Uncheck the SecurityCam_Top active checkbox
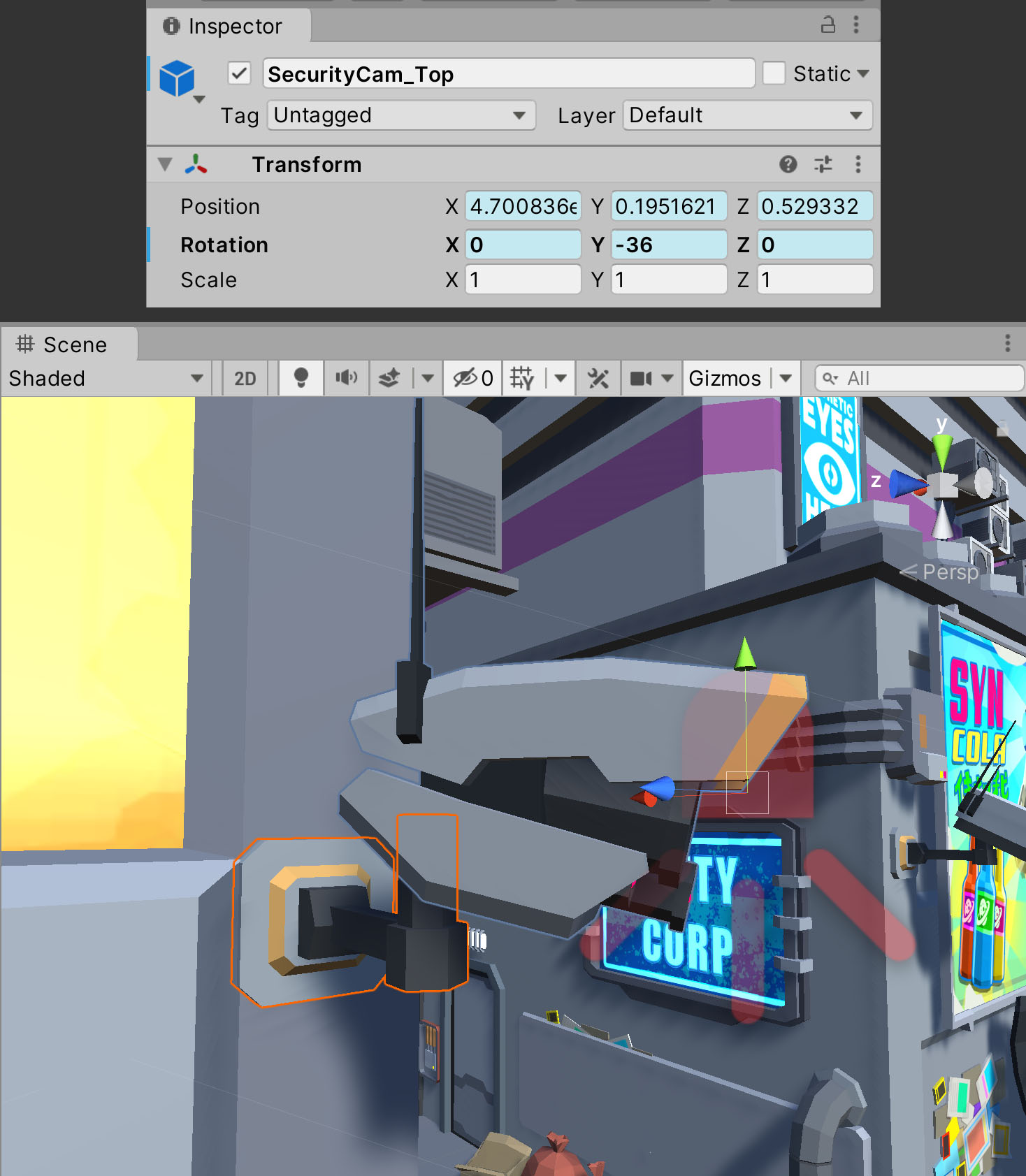The image size is (1026, 1176). coord(239,73)
